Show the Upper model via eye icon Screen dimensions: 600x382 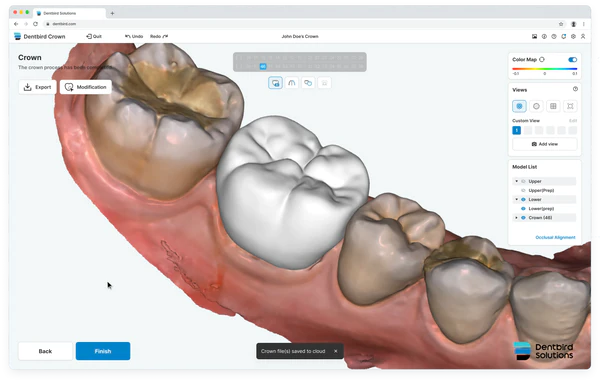(x=523, y=181)
